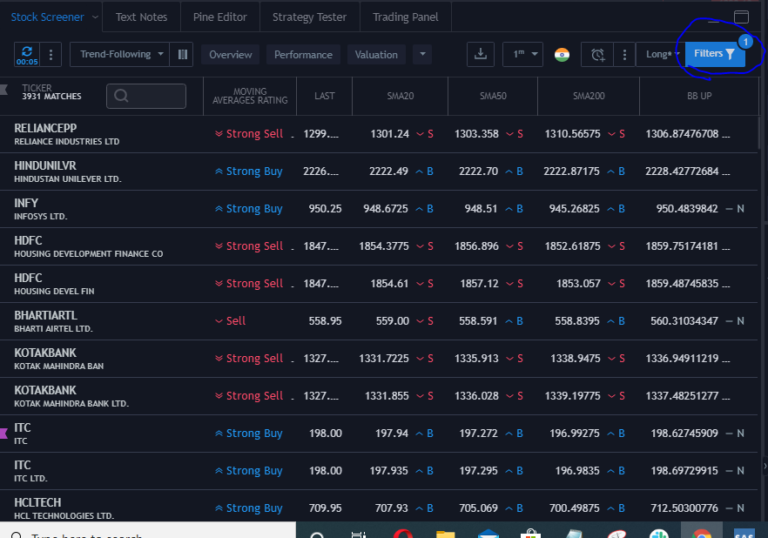Click the India flag market selector

pos(562,54)
